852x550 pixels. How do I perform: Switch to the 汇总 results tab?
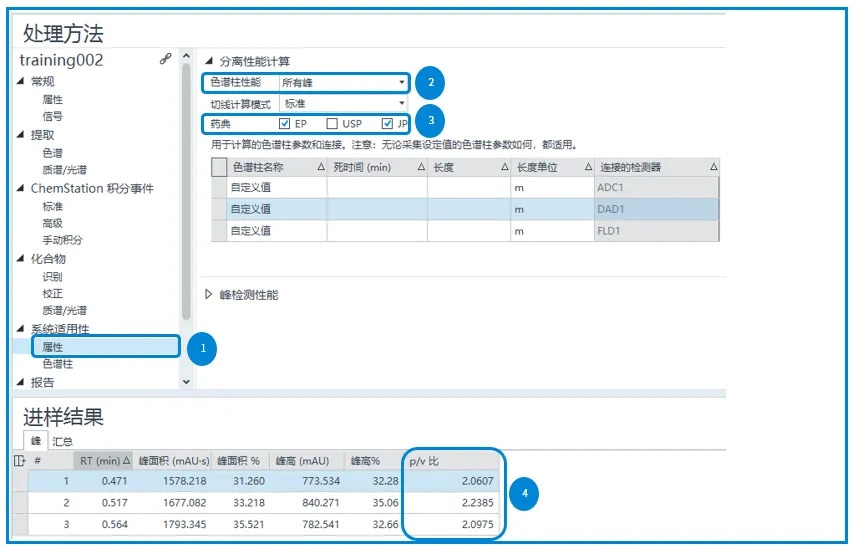click(x=61, y=440)
